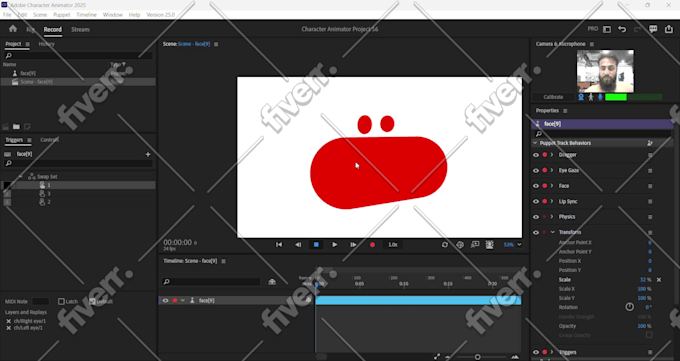
Task: Adjust the timeline zoom slider handle
Action: 477,357
